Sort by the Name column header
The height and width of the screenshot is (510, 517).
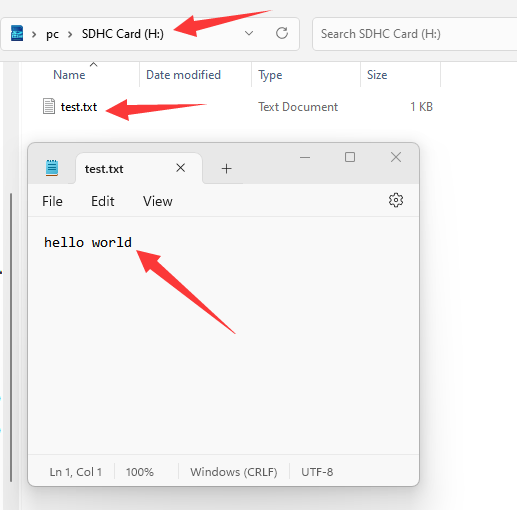tap(69, 75)
